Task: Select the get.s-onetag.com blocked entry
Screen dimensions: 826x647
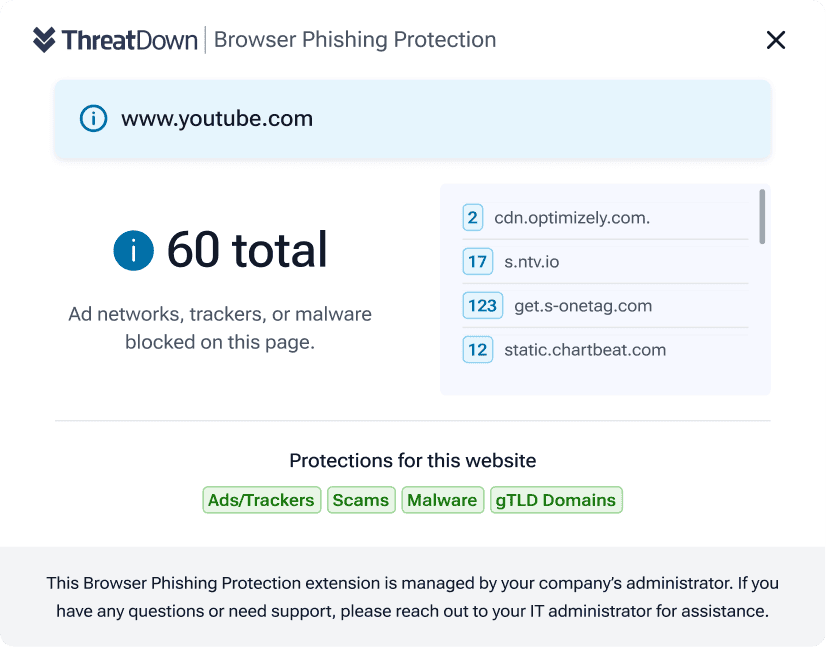Action: coord(605,306)
